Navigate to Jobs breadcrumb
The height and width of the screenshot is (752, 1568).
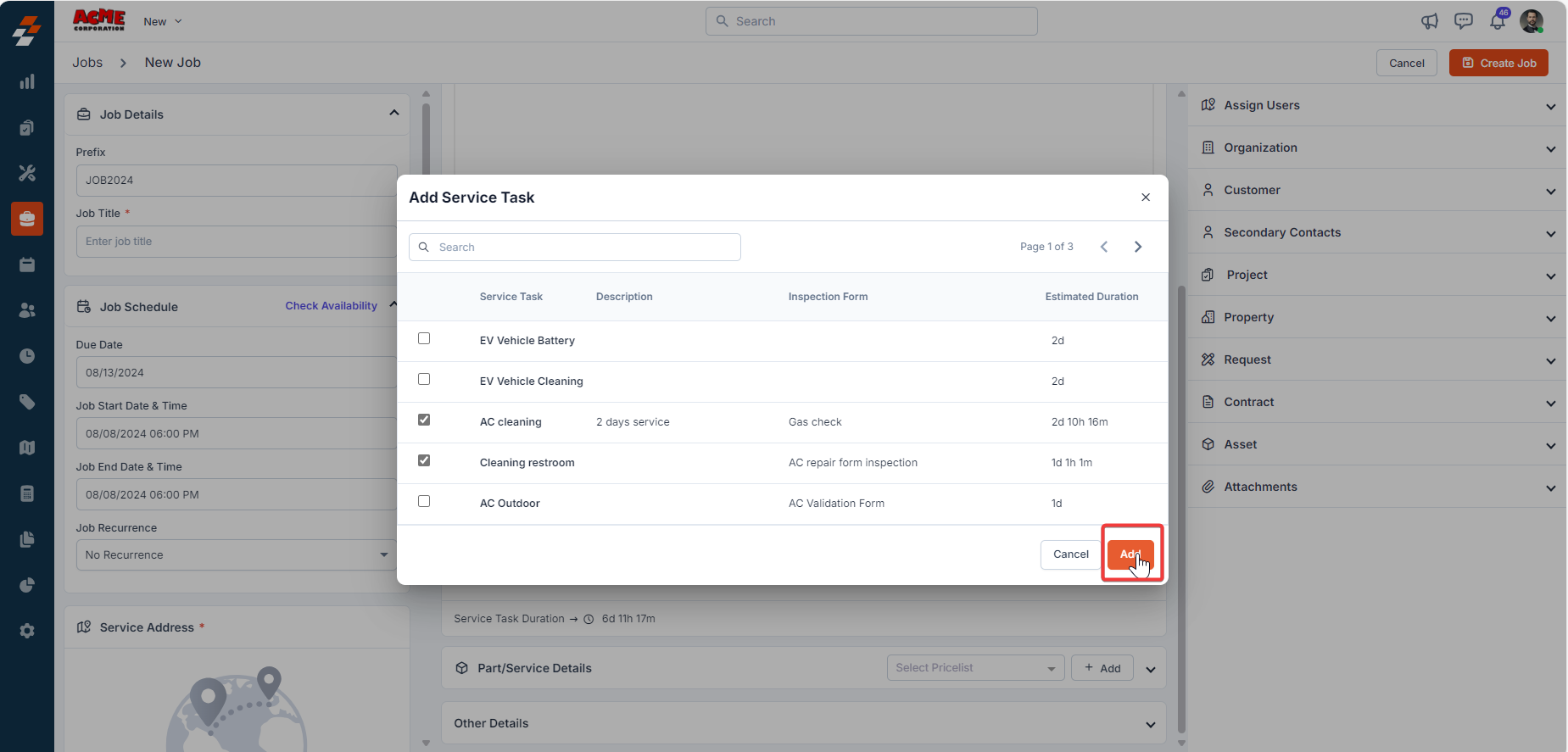(87, 63)
